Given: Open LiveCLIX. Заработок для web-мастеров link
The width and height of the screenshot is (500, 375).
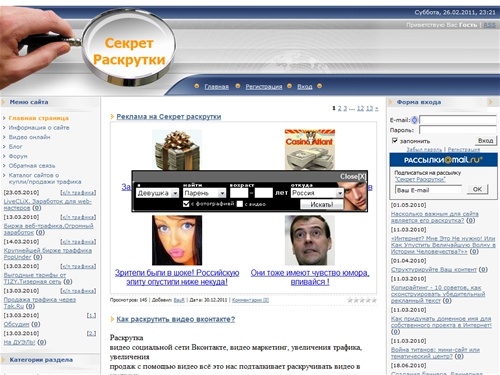Looking at the screenshot, I should coord(48,205).
